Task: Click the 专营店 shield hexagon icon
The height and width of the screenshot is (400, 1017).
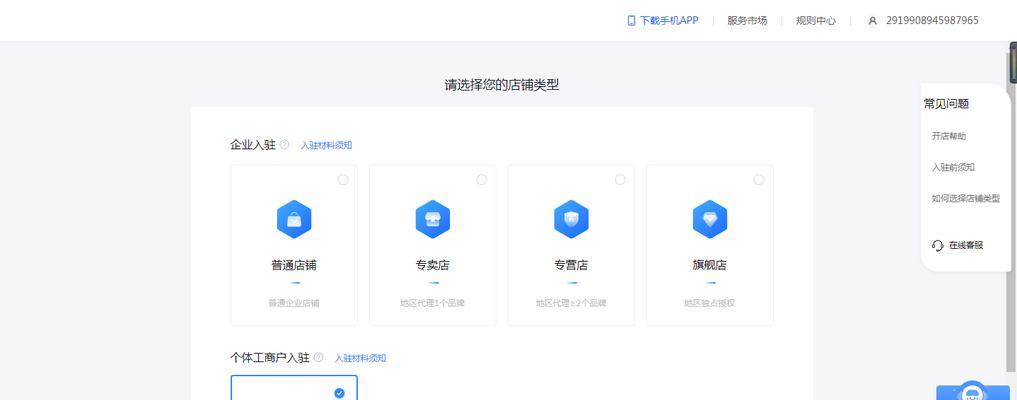Action: 571,219
